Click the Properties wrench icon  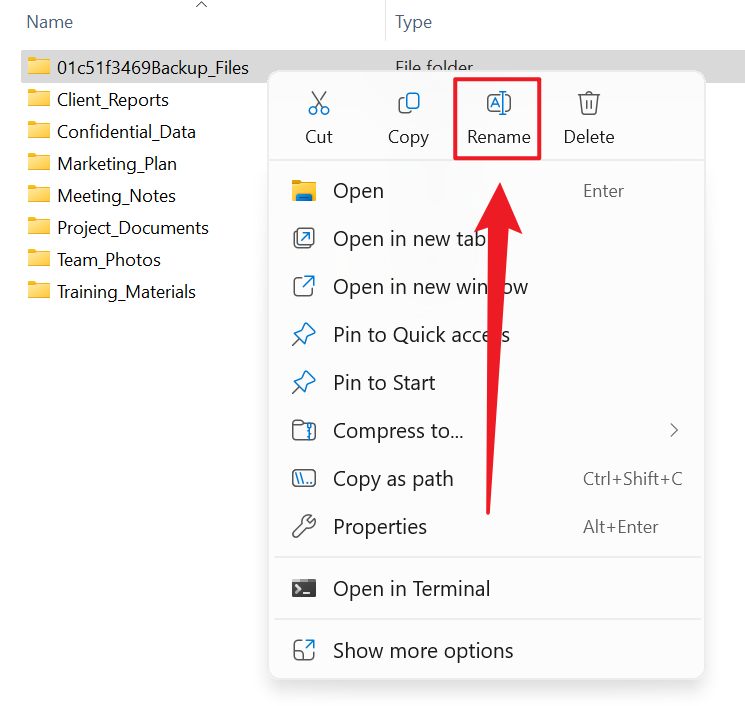[304, 526]
